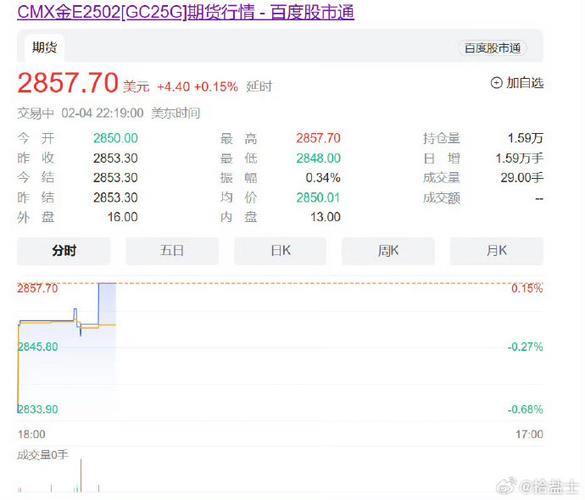Click the 美东时间 timezone label
The height and width of the screenshot is (500, 585).
176,113
